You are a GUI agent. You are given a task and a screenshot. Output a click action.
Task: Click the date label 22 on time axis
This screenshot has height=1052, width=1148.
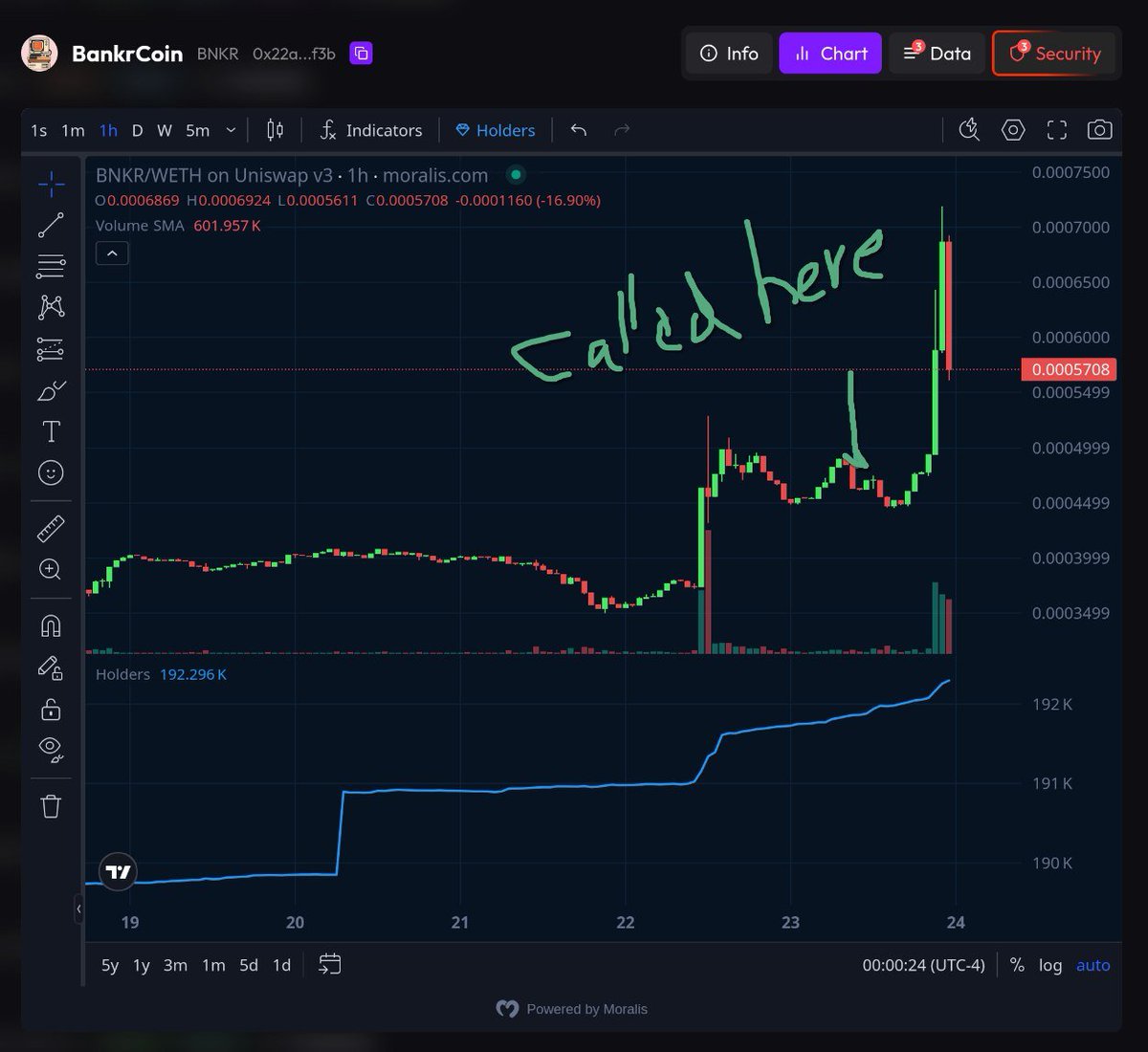point(625,922)
